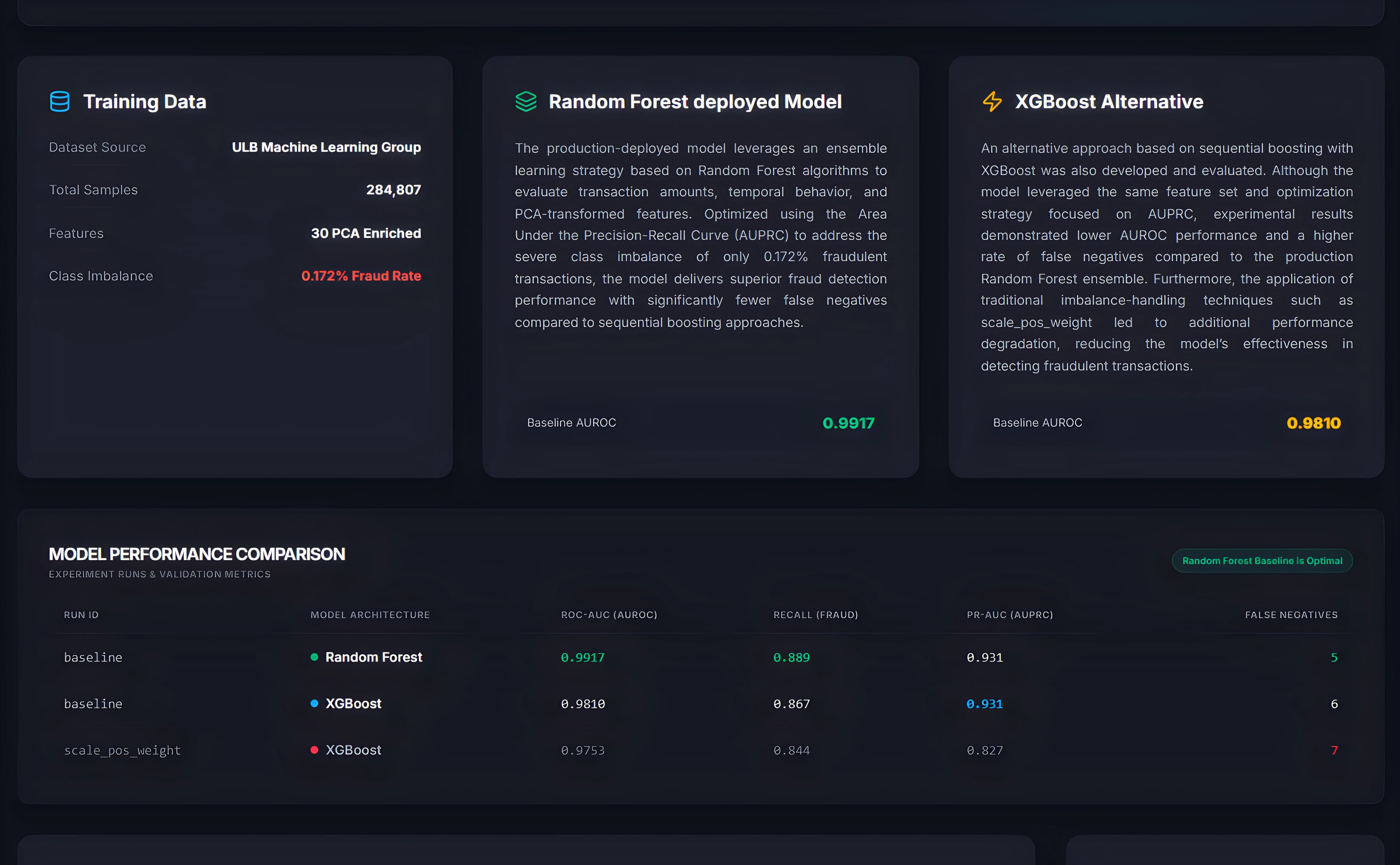
Task: Click the false negatives value 5
Action: [1334, 658]
